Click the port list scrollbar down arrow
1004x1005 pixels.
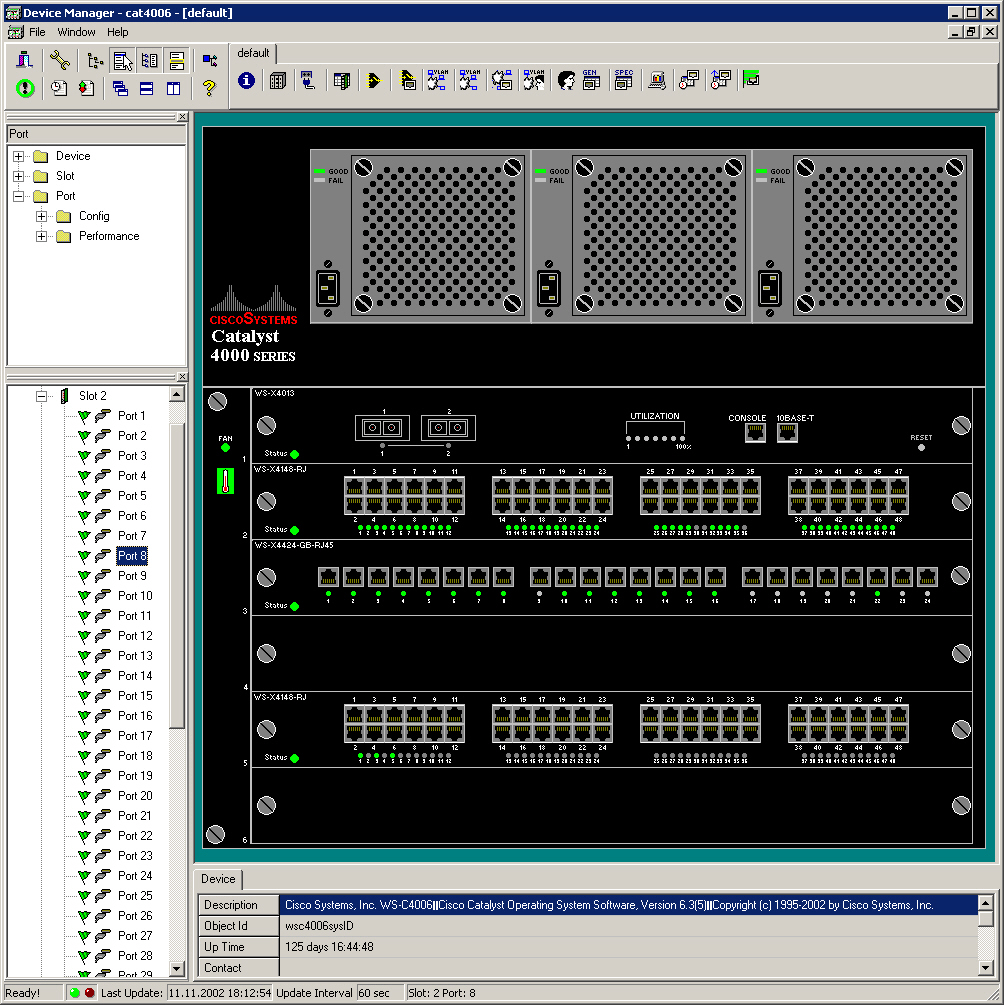177,969
